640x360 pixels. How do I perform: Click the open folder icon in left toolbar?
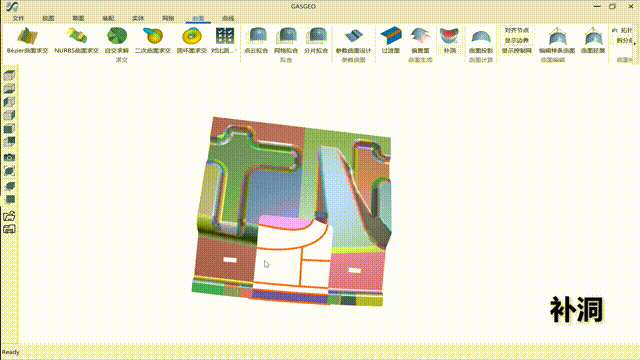9,216
